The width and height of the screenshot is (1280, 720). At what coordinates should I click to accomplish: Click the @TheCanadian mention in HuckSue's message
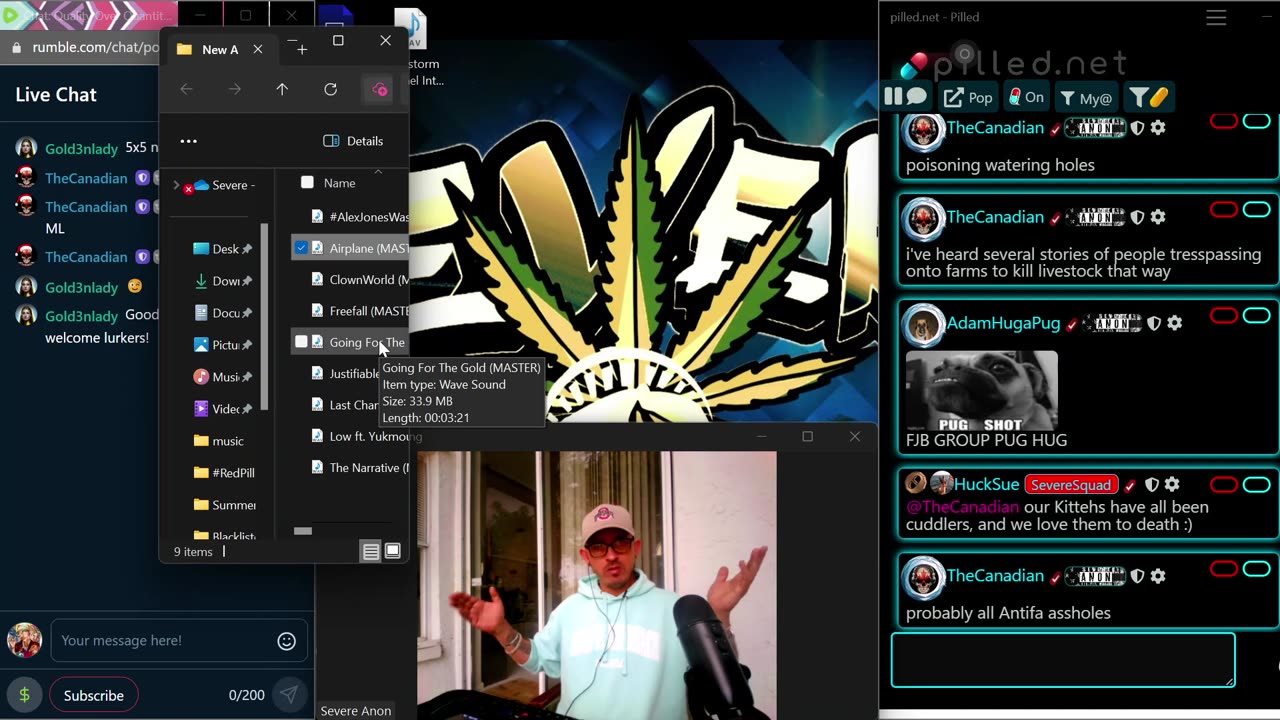[962, 507]
